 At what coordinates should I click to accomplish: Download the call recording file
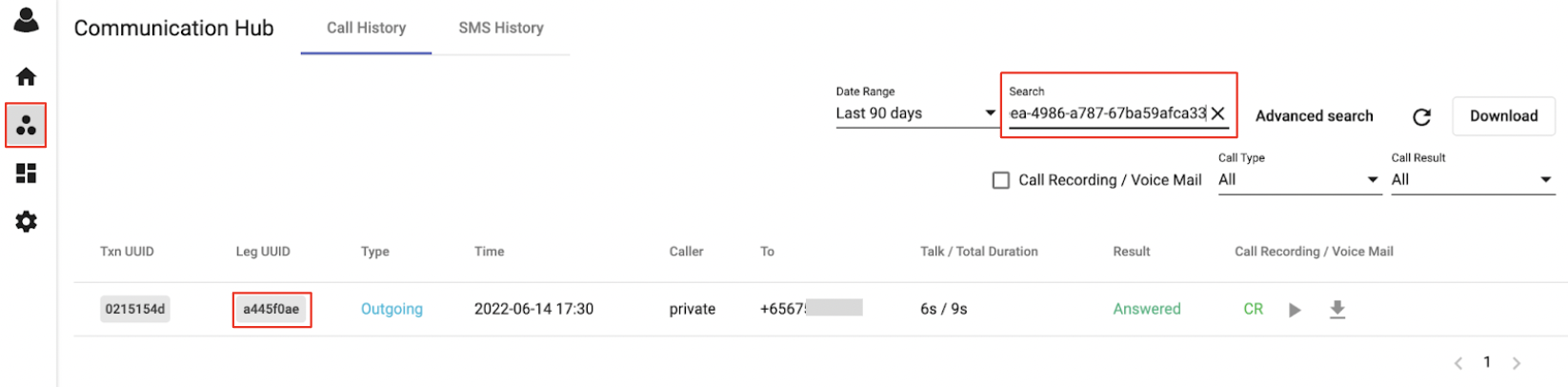click(1337, 310)
